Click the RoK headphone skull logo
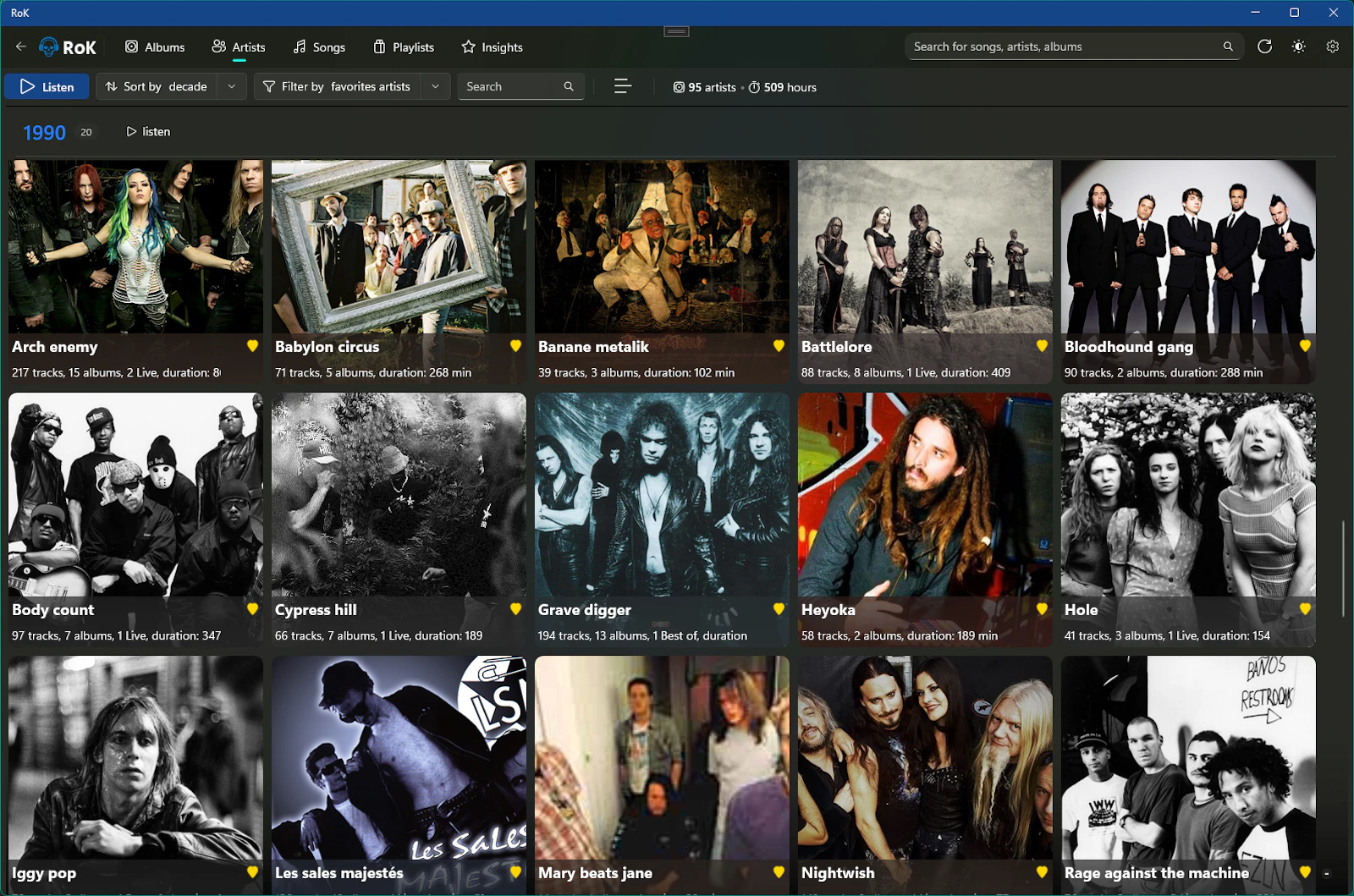1354x896 pixels. 49,47
